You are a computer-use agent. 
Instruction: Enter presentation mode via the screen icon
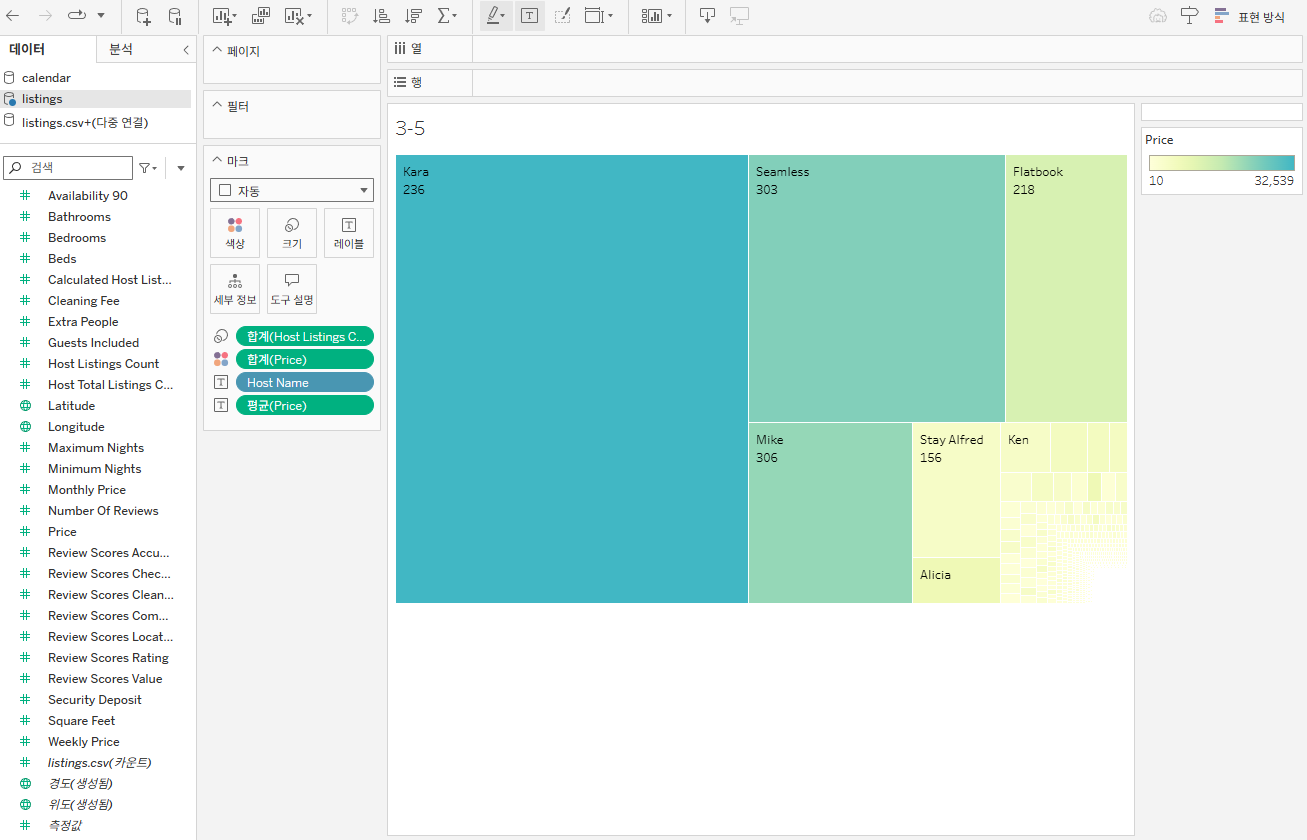[x=739, y=16]
